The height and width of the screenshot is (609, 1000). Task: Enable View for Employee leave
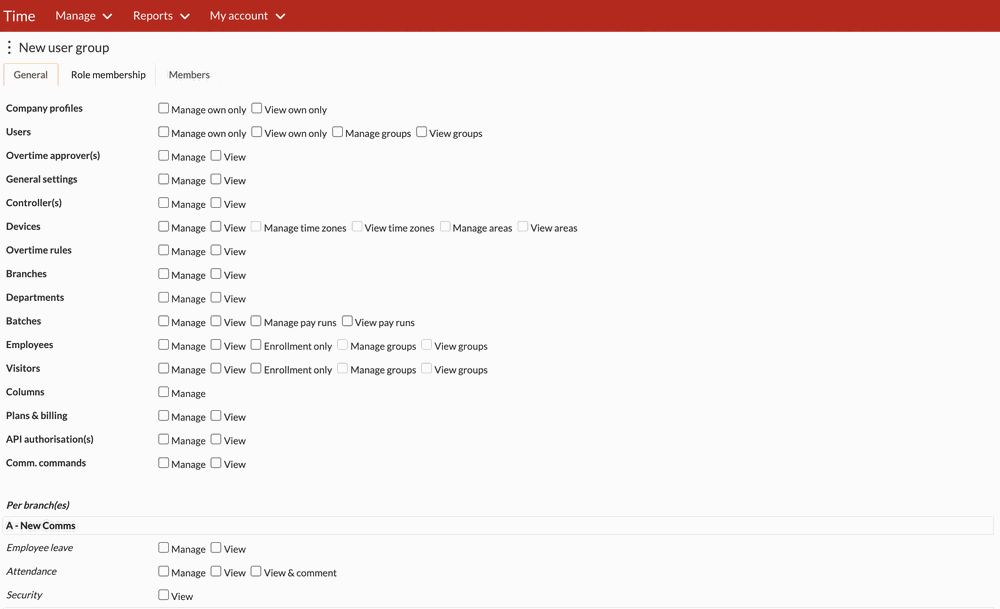[x=216, y=547]
